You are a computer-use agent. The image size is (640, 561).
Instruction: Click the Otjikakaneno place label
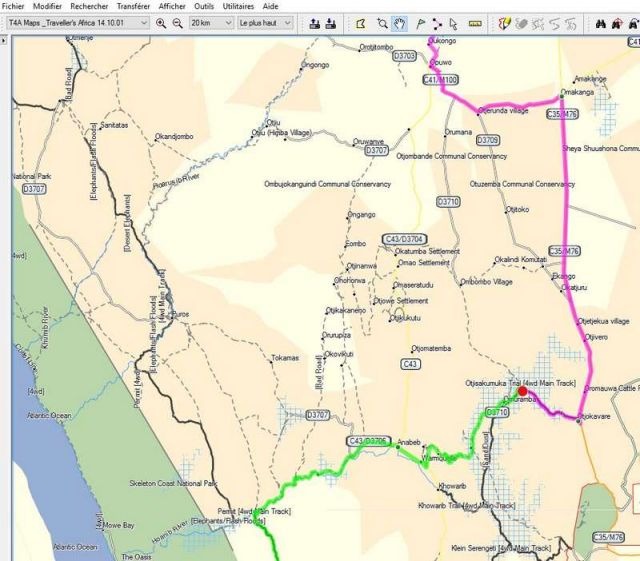coord(346,311)
